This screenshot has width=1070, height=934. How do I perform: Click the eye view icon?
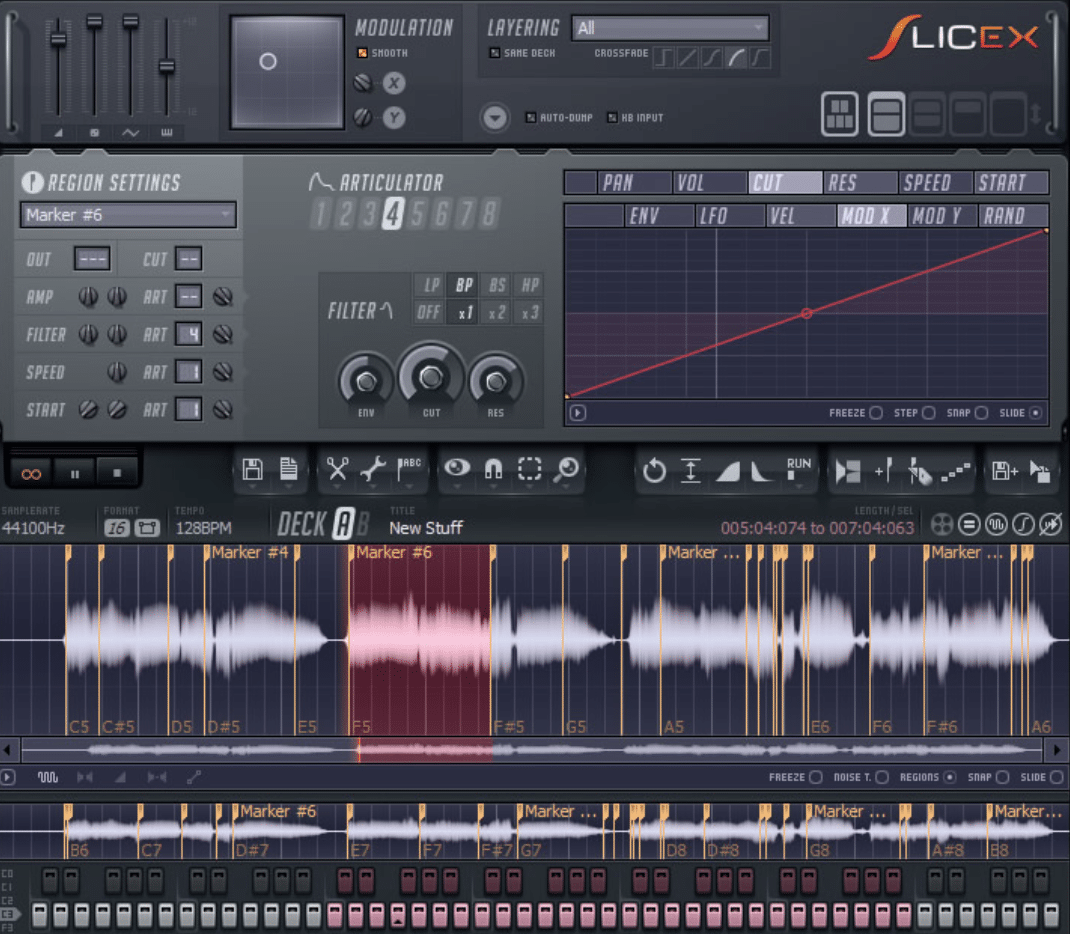pyautogui.click(x=457, y=468)
